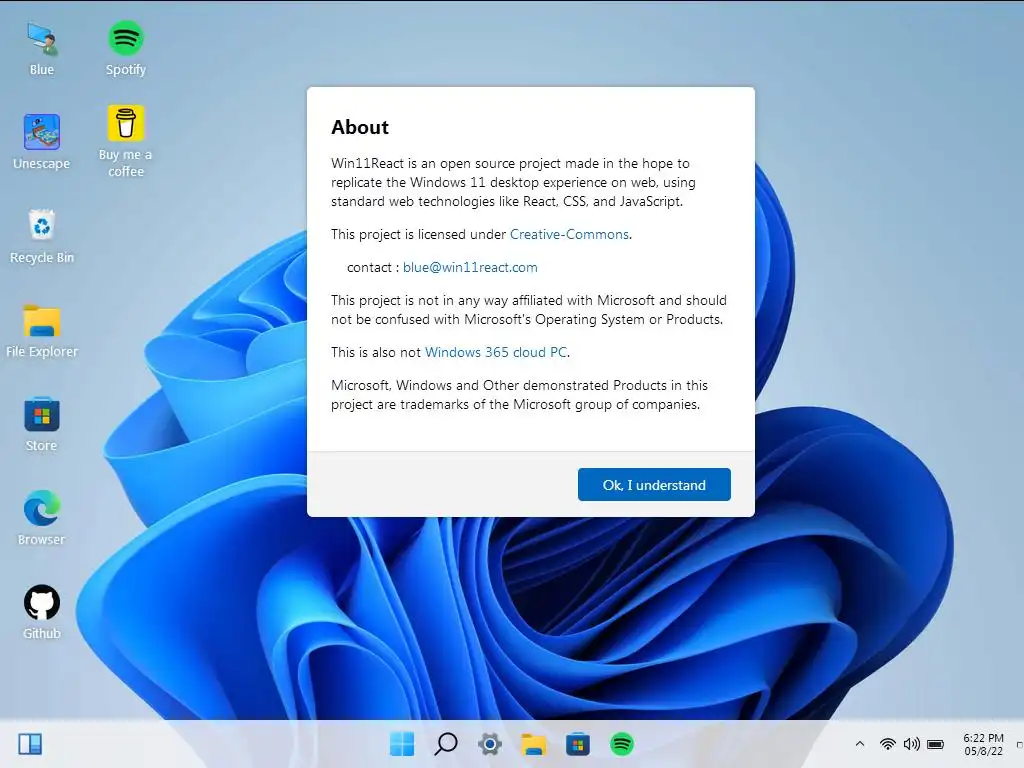
Task: Click text 'contact :' in dialog
Action: click(372, 267)
